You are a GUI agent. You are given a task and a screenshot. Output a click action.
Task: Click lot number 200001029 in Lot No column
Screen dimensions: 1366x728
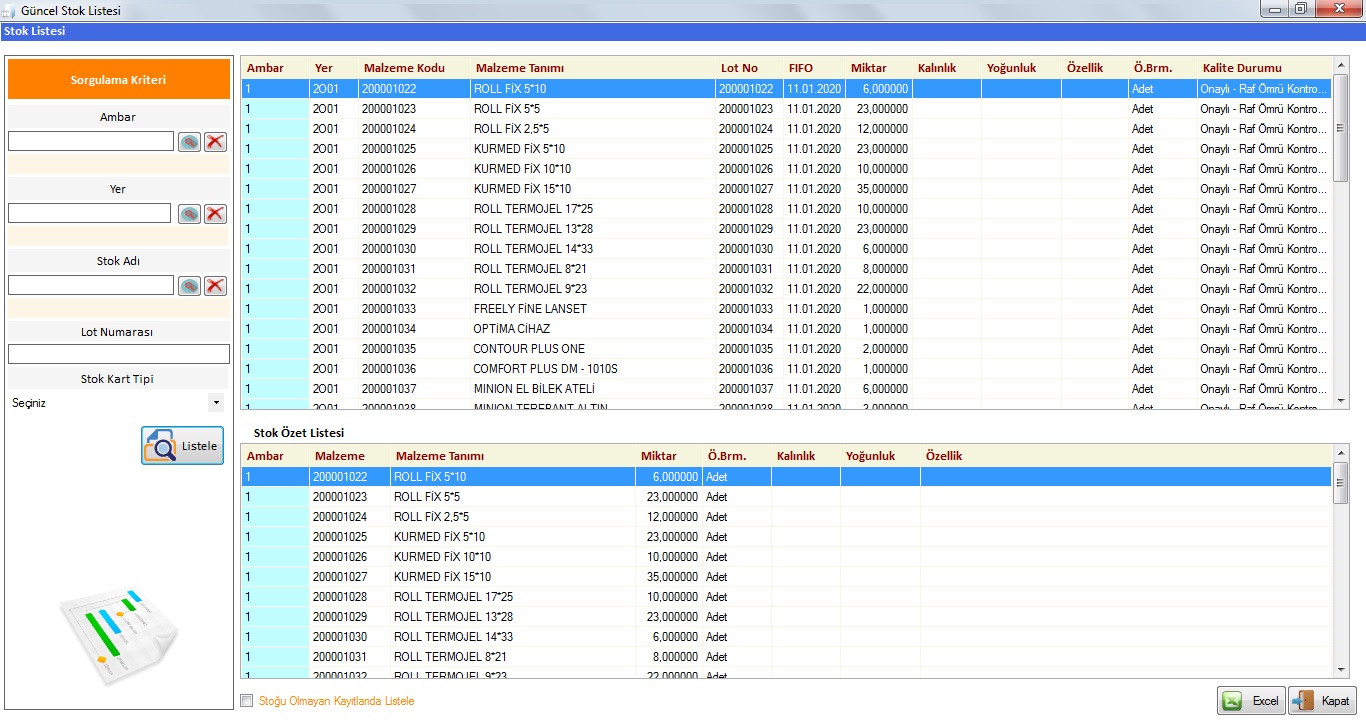[746, 229]
